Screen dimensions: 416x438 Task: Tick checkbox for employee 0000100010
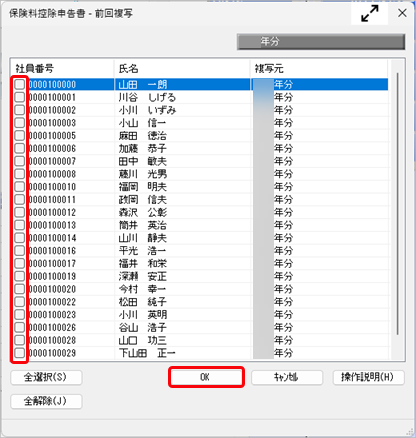pos(20,186)
